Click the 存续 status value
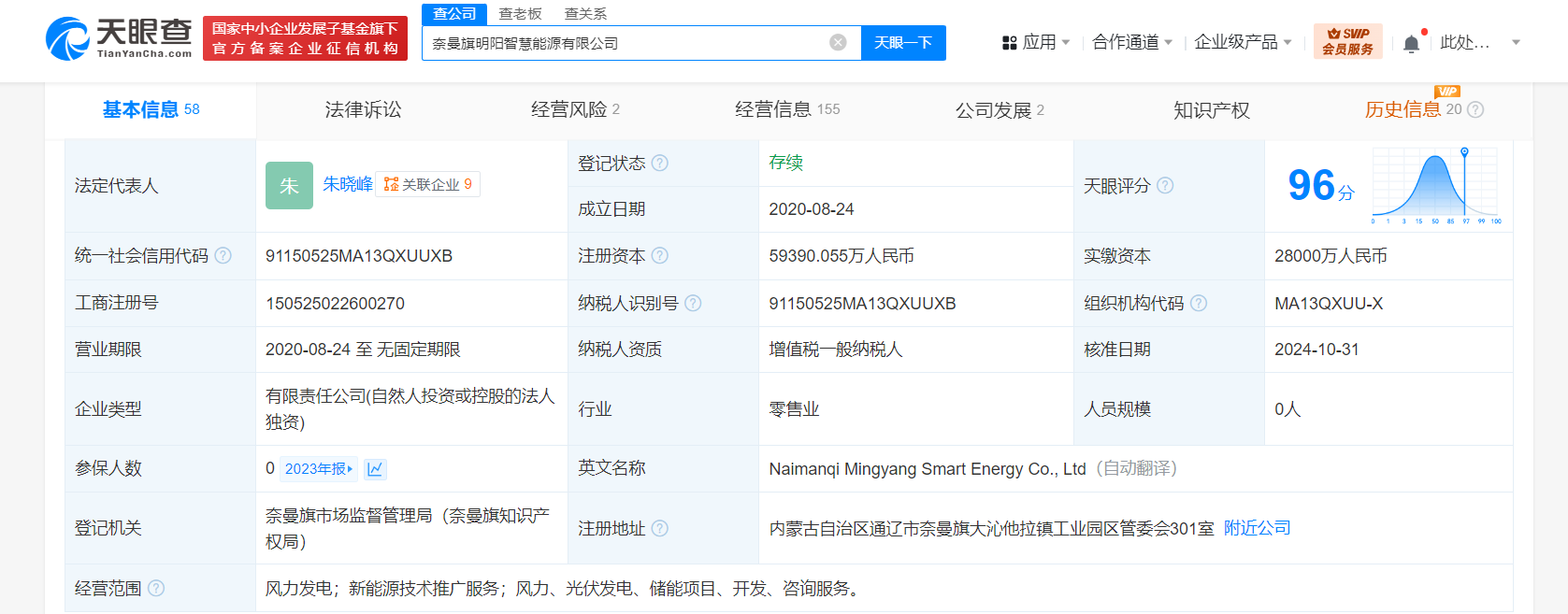This screenshot has width=1568, height=614. 786,163
